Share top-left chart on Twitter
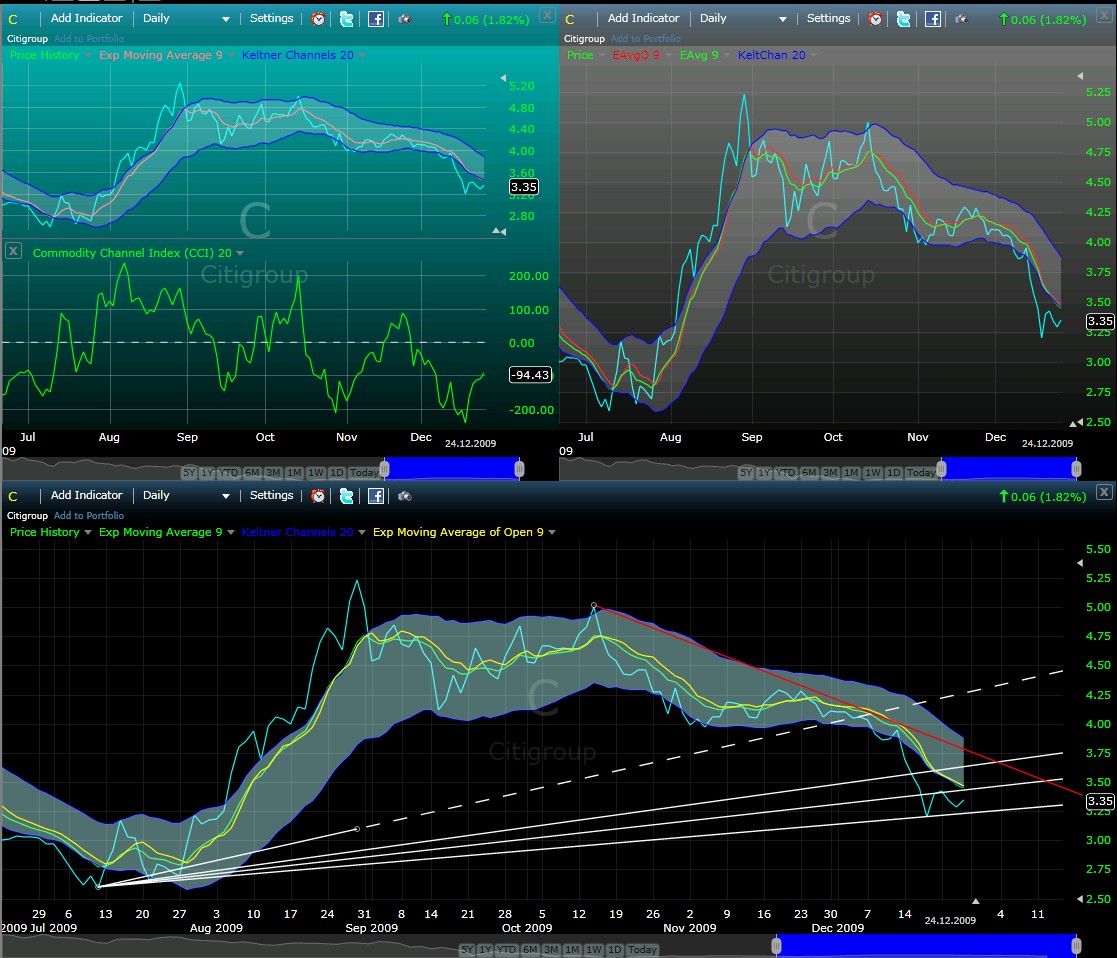Image resolution: width=1117 pixels, height=958 pixels. pos(347,19)
